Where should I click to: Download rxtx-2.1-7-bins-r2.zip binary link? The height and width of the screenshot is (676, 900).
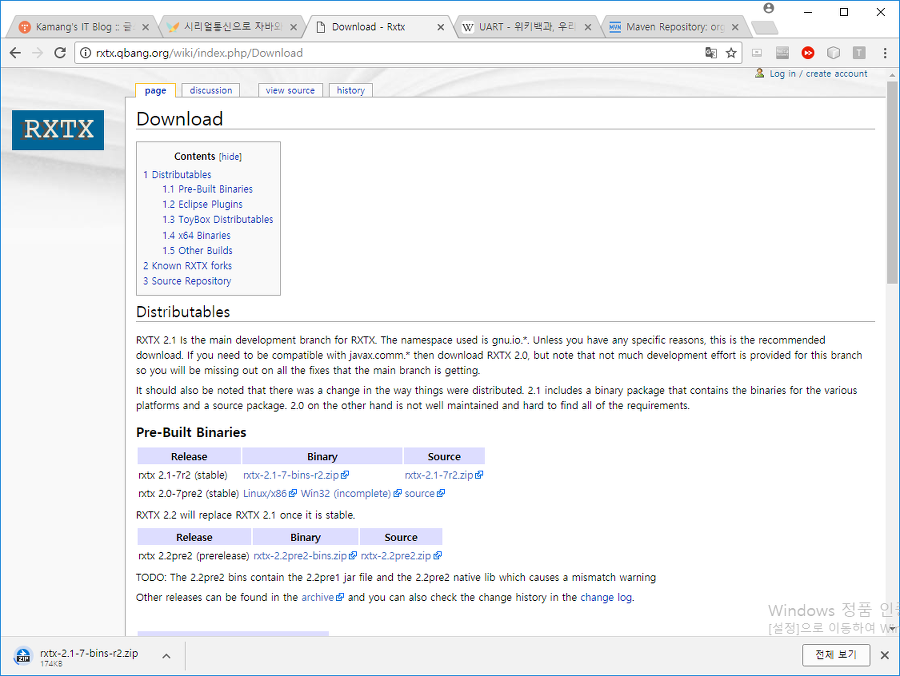pos(296,475)
